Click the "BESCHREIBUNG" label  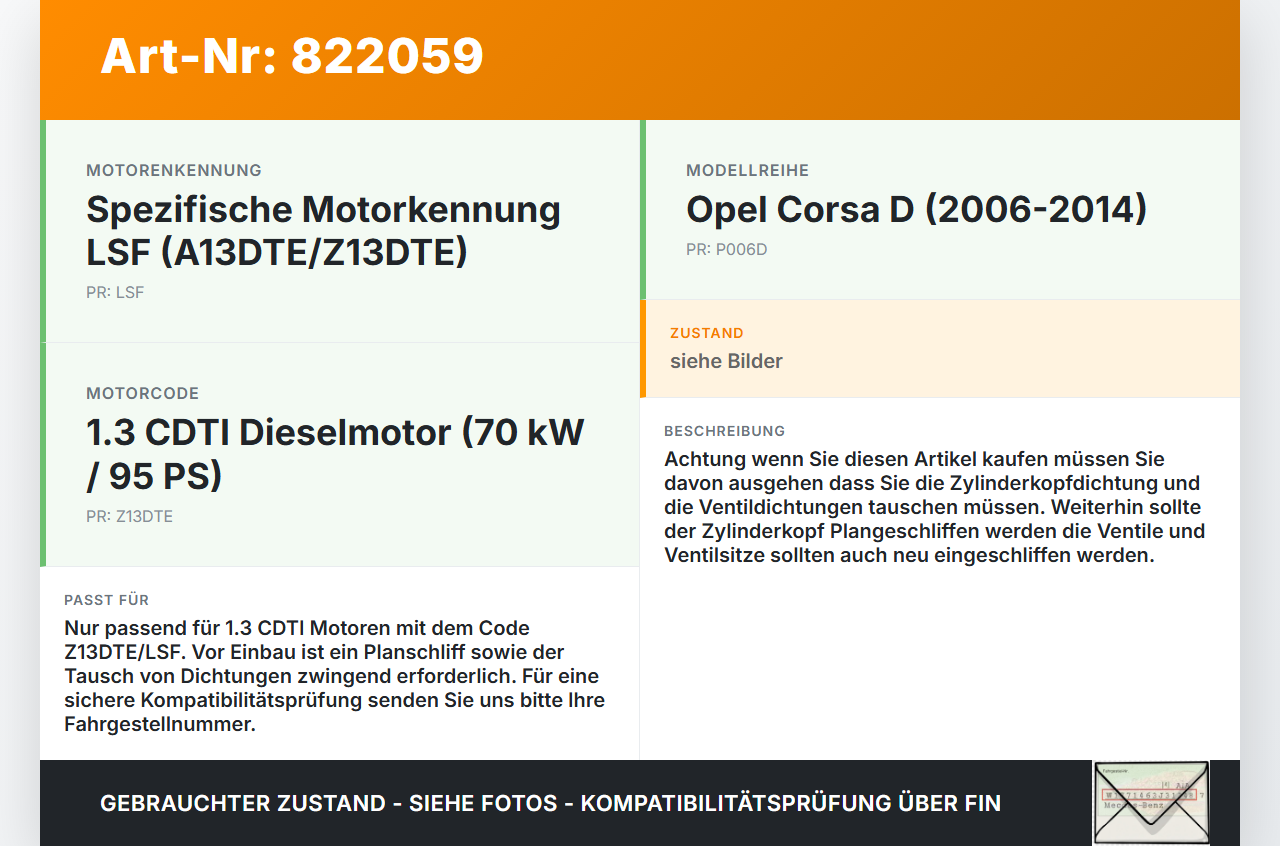[725, 431]
